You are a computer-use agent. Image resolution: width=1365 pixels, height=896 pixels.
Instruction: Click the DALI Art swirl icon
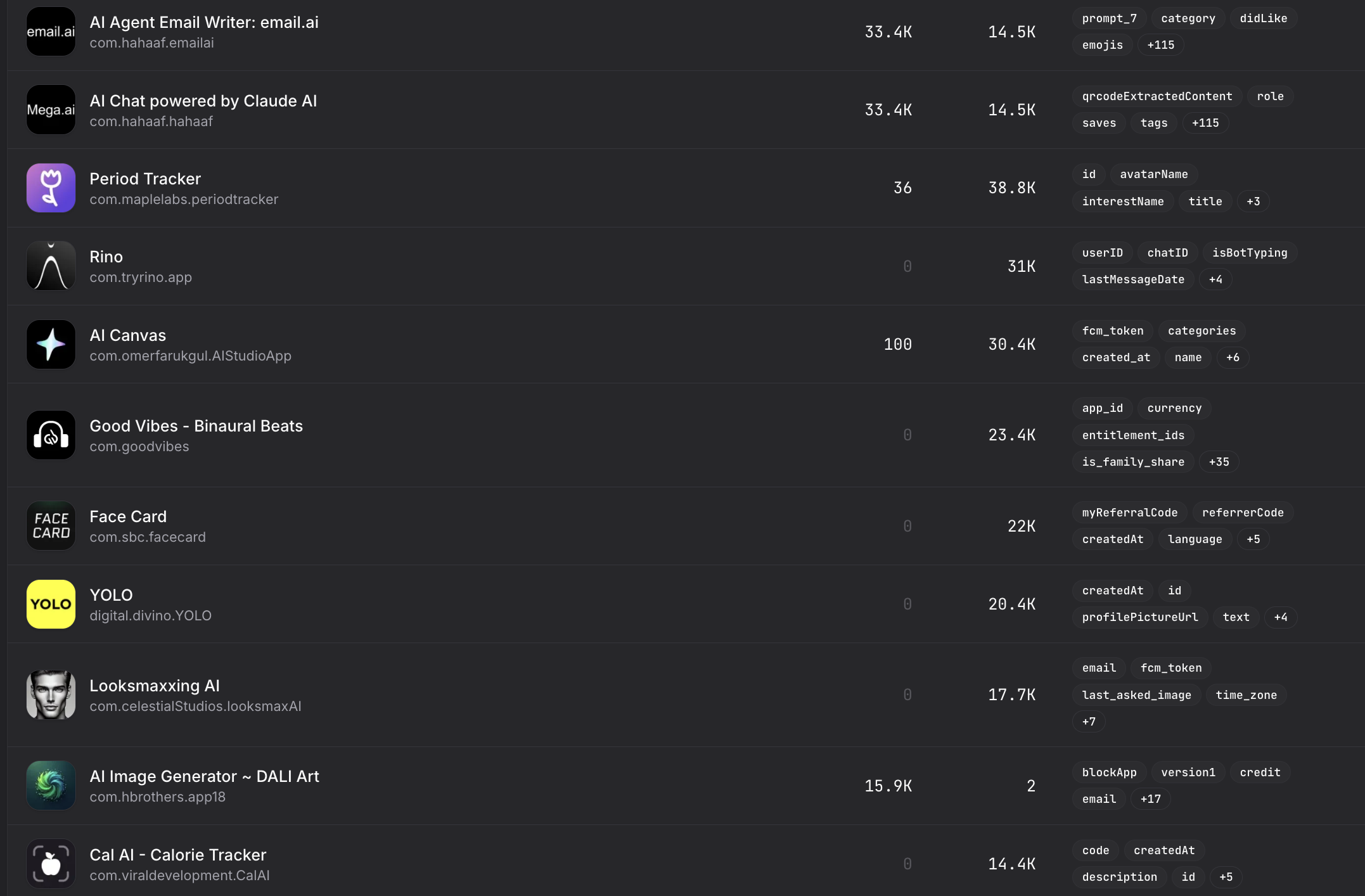pyautogui.click(x=51, y=786)
